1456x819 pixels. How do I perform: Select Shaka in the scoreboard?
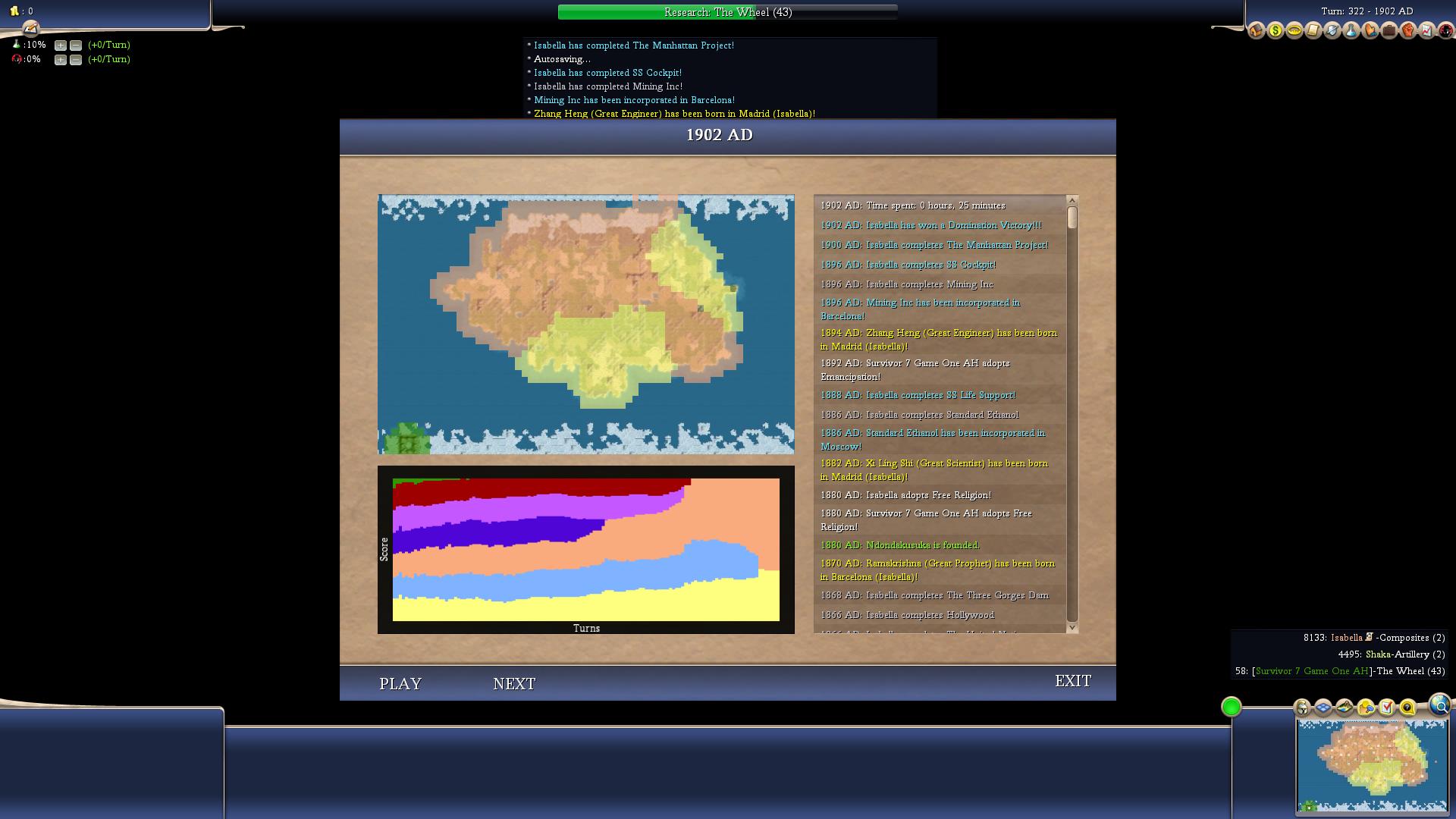[1378, 654]
